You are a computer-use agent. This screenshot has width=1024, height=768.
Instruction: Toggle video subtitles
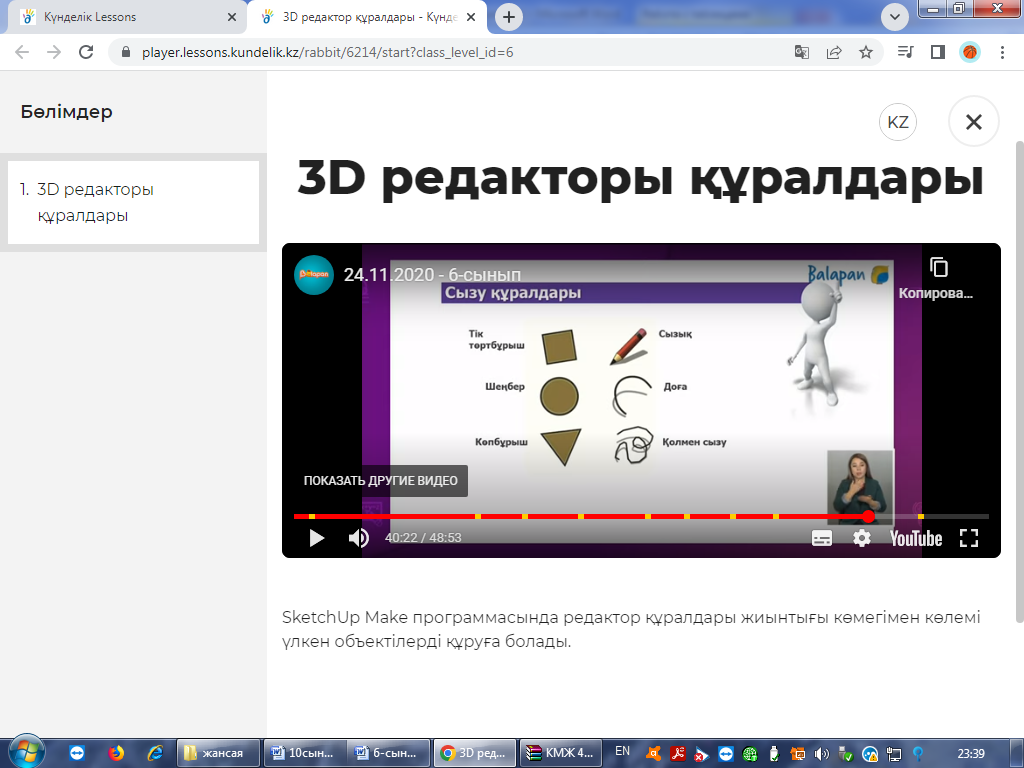point(822,538)
